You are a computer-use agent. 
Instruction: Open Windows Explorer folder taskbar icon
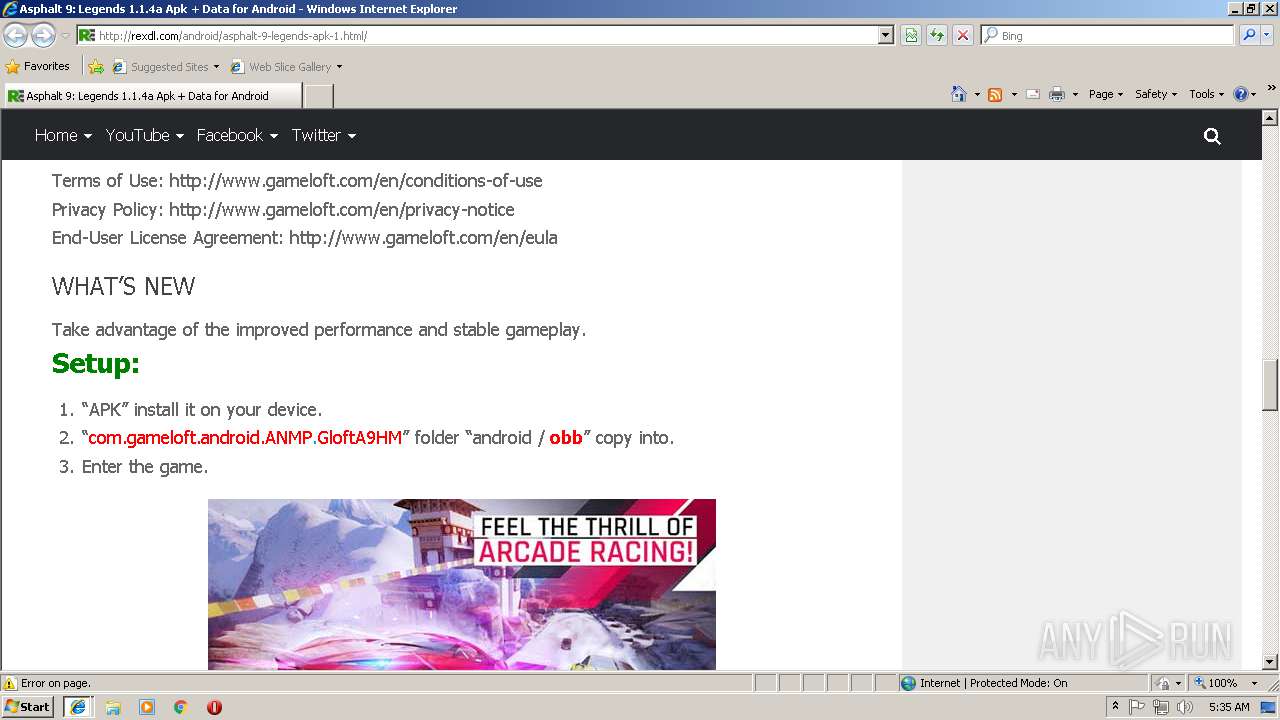[x=113, y=707]
